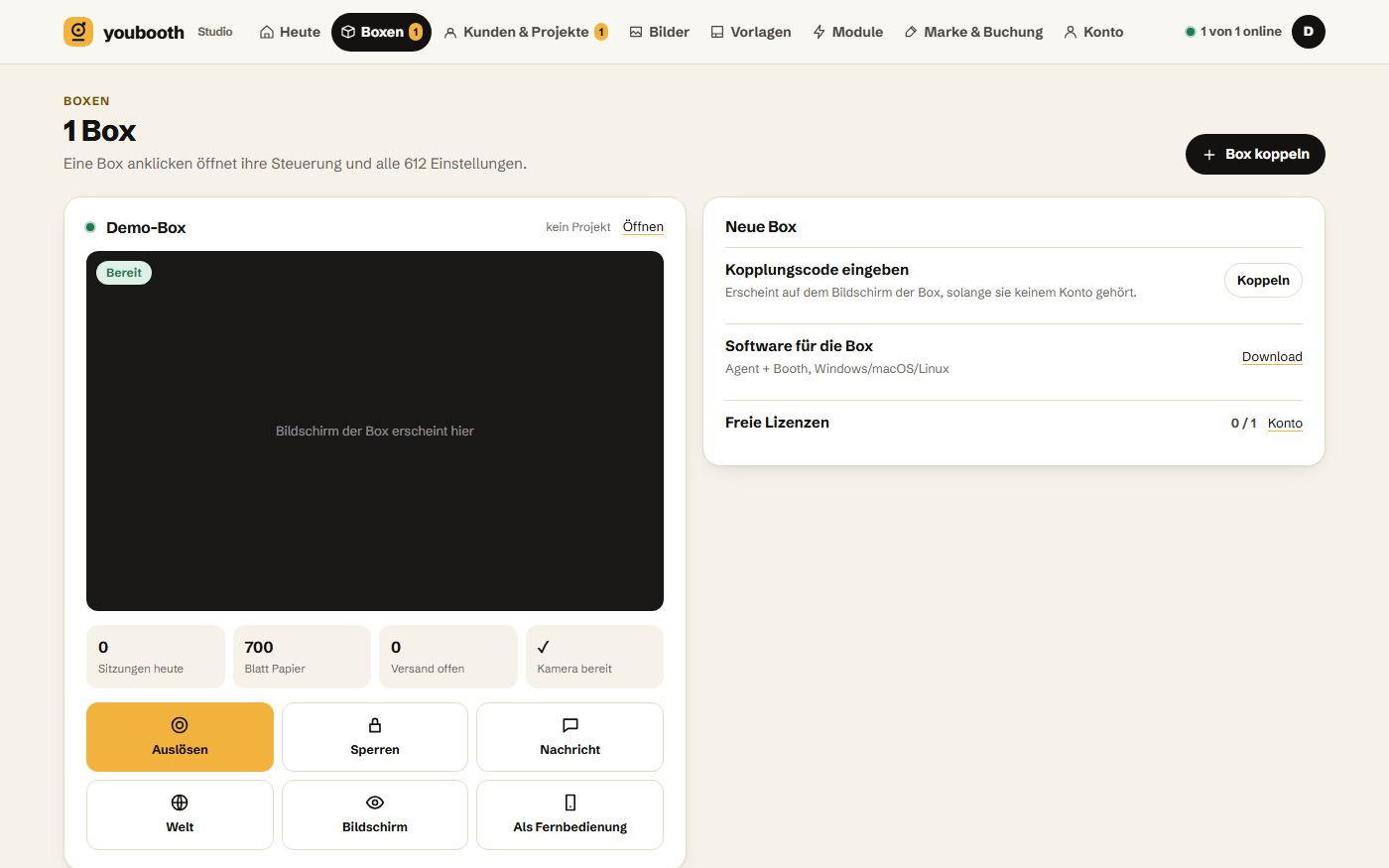Open the Welt globe option
Image resolution: width=1389 pixels, height=868 pixels.
[180, 814]
